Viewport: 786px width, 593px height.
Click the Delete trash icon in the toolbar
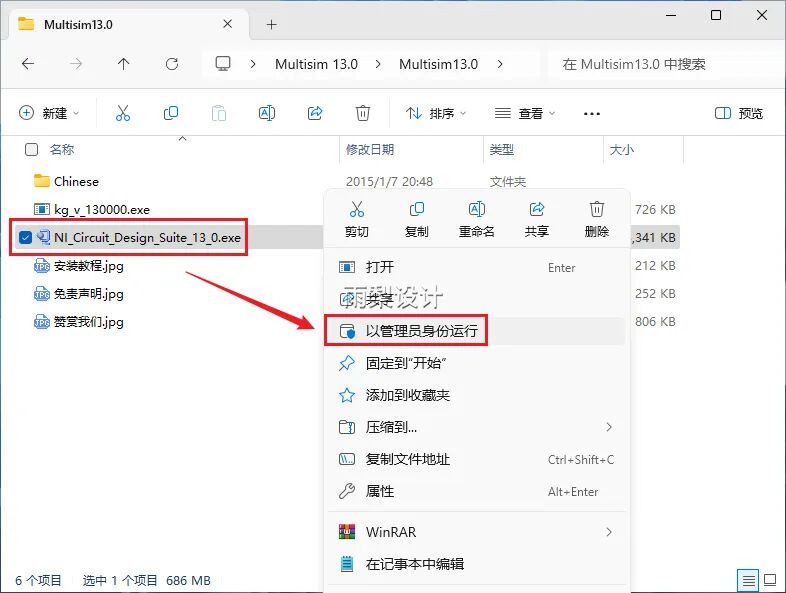coord(363,113)
